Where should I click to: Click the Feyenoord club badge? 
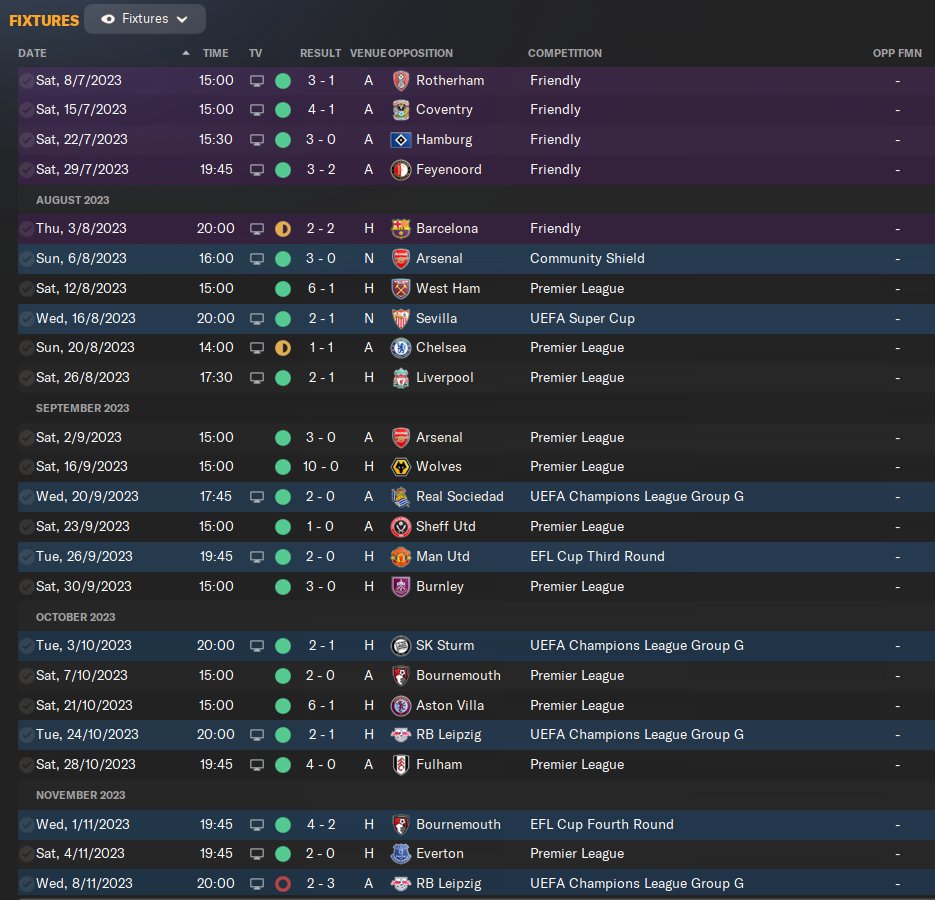401,170
